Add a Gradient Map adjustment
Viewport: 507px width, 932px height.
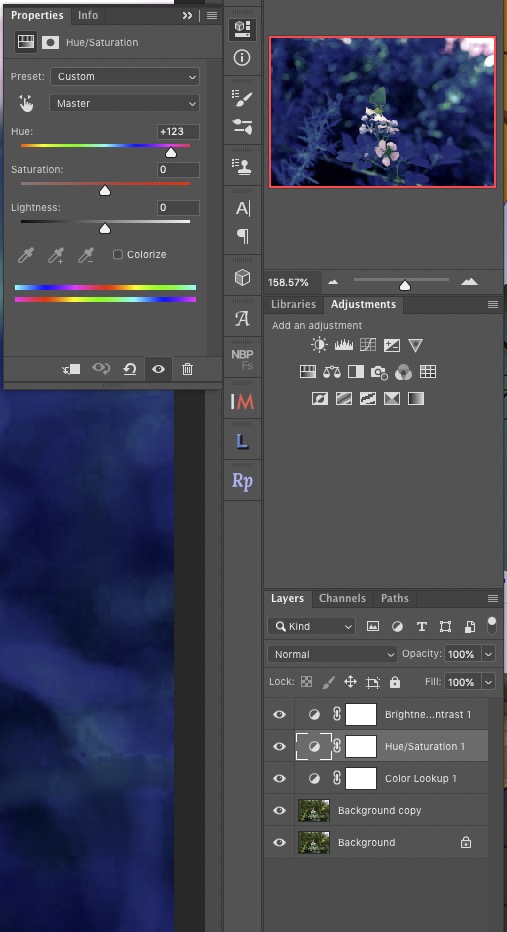[x=415, y=398]
